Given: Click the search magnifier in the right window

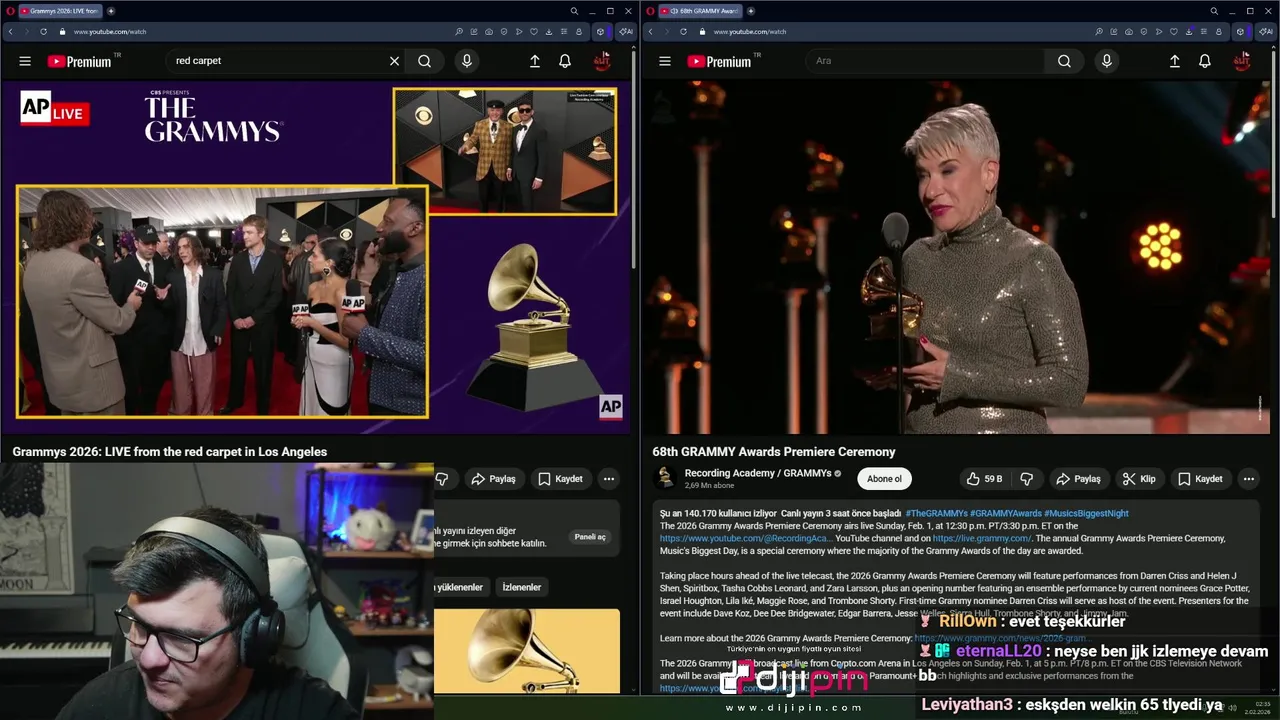Looking at the screenshot, I should (x=1065, y=61).
